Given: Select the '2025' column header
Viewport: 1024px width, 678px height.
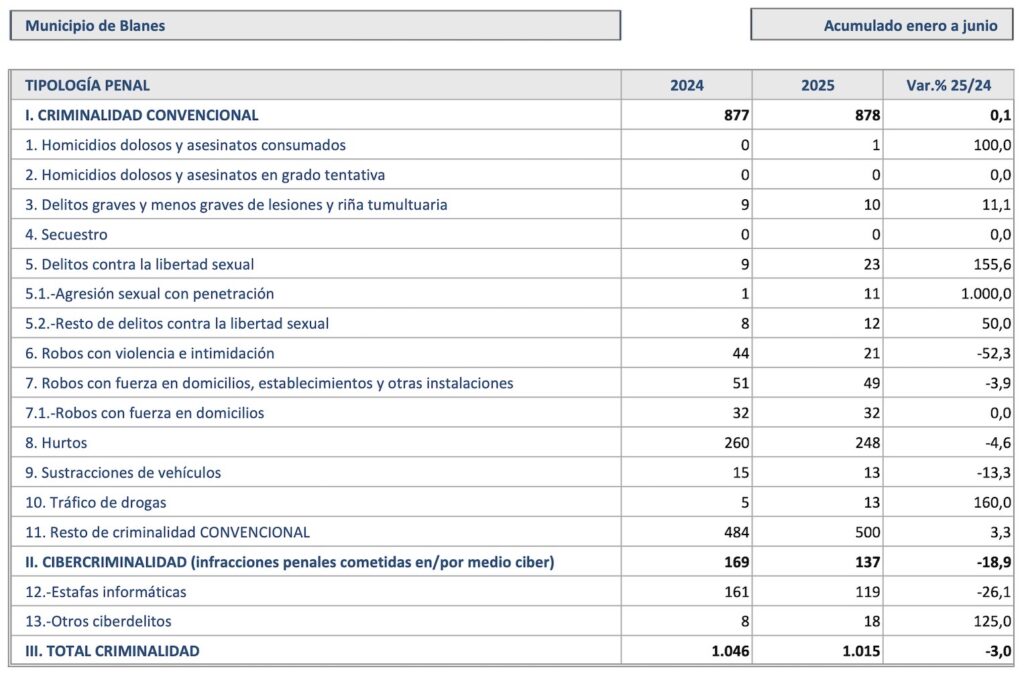Looking at the screenshot, I should click(818, 85).
